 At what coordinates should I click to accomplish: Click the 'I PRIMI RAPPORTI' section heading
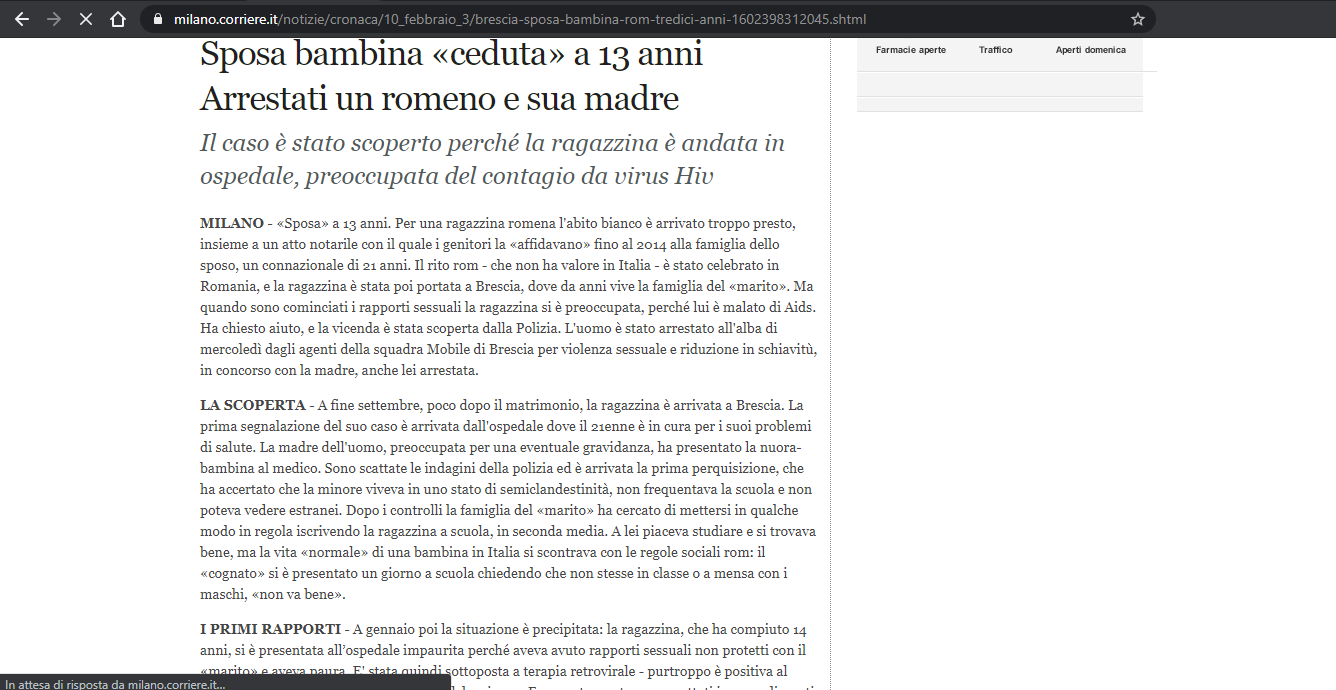270,629
